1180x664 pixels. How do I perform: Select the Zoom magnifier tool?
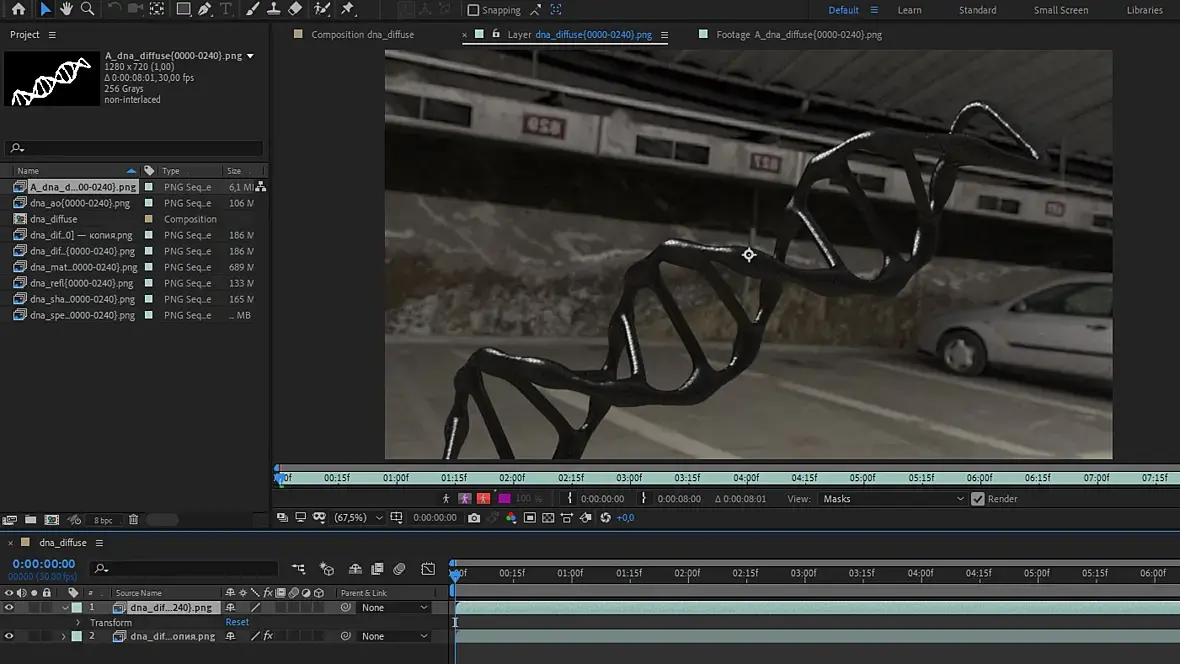pyautogui.click(x=87, y=9)
